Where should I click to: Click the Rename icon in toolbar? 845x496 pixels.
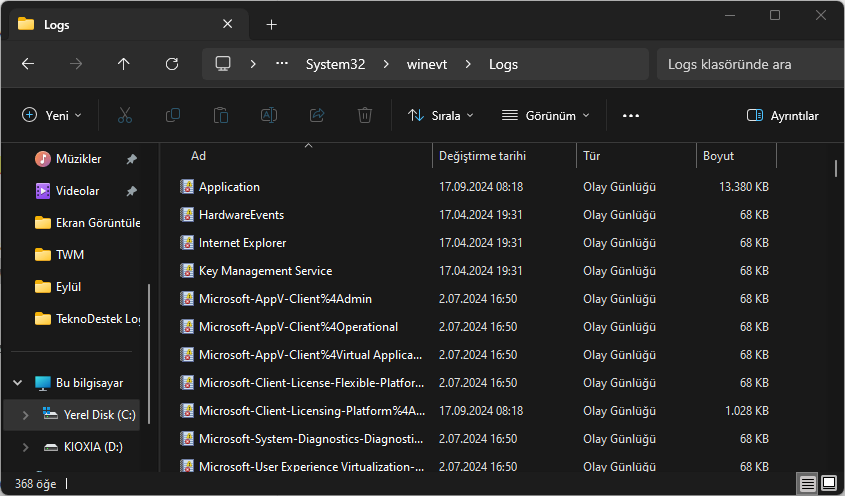click(269, 115)
